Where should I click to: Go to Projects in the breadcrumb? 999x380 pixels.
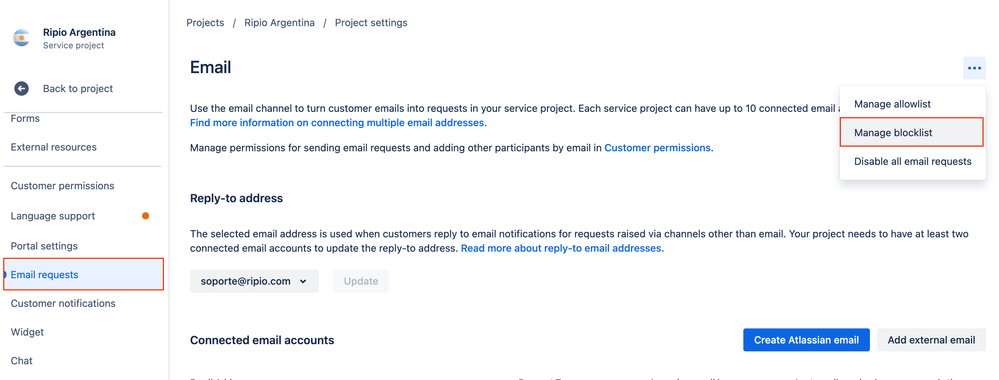(205, 23)
